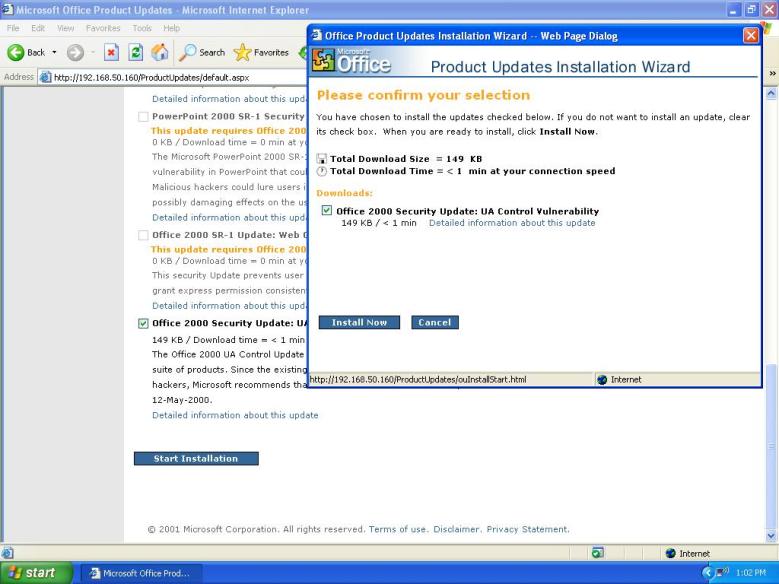
Task: Click the Stop loading icon
Action: [x=111, y=52]
